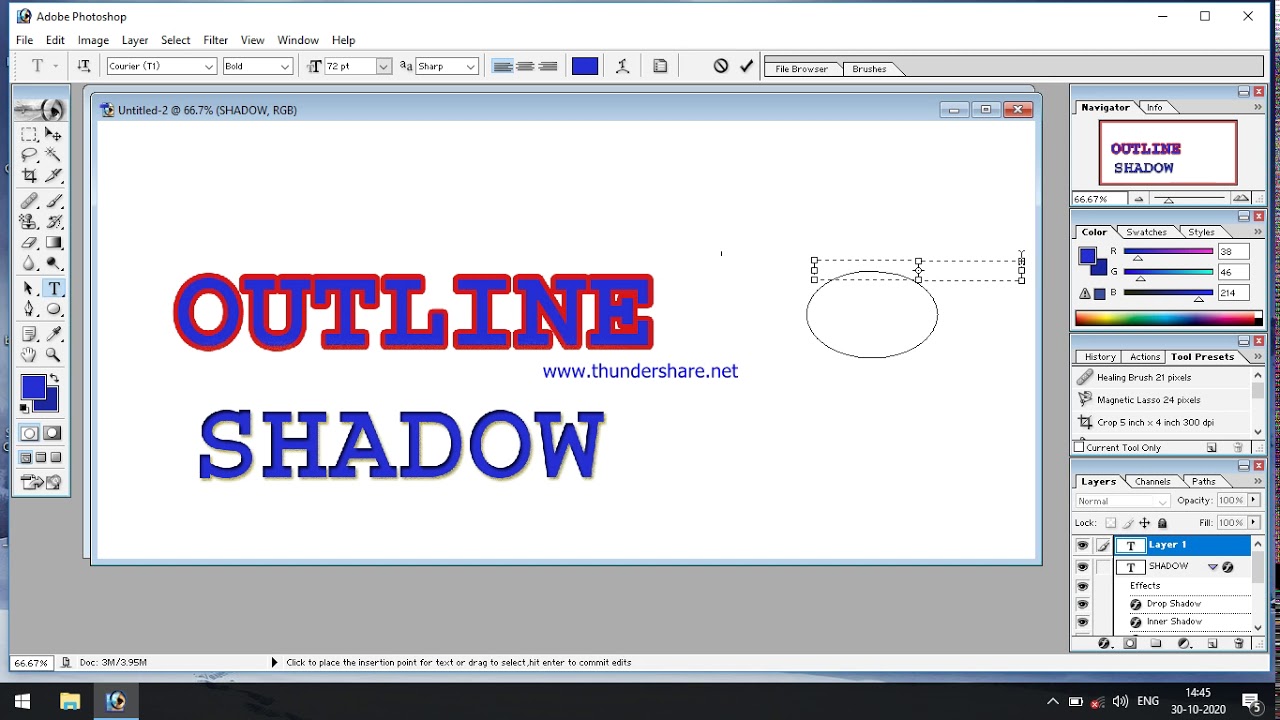Viewport: 1280px width, 720px height.
Task: Open the font size 72 pt dropdown
Action: tap(383, 66)
